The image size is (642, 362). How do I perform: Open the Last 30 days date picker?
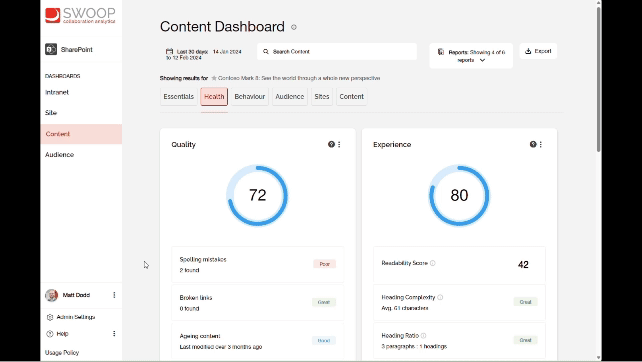(203, 54)
